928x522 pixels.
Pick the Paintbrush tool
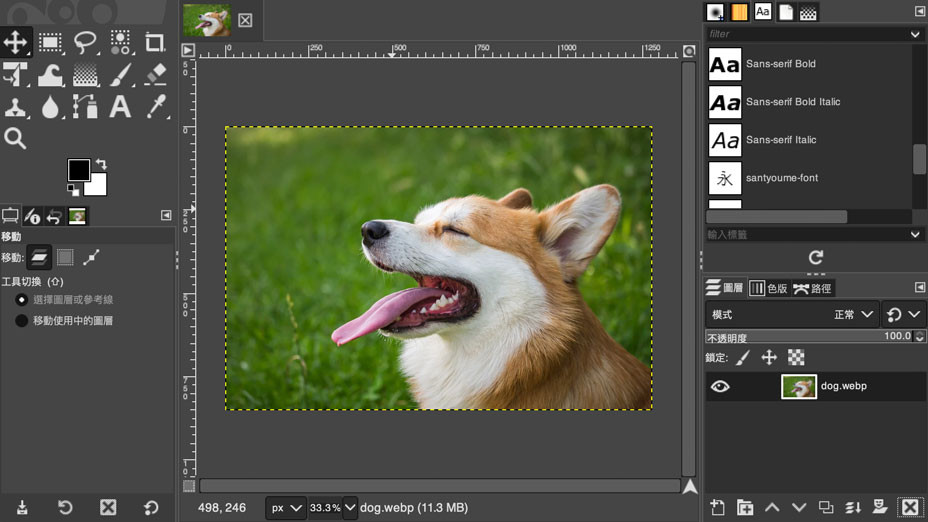point(120,75)
